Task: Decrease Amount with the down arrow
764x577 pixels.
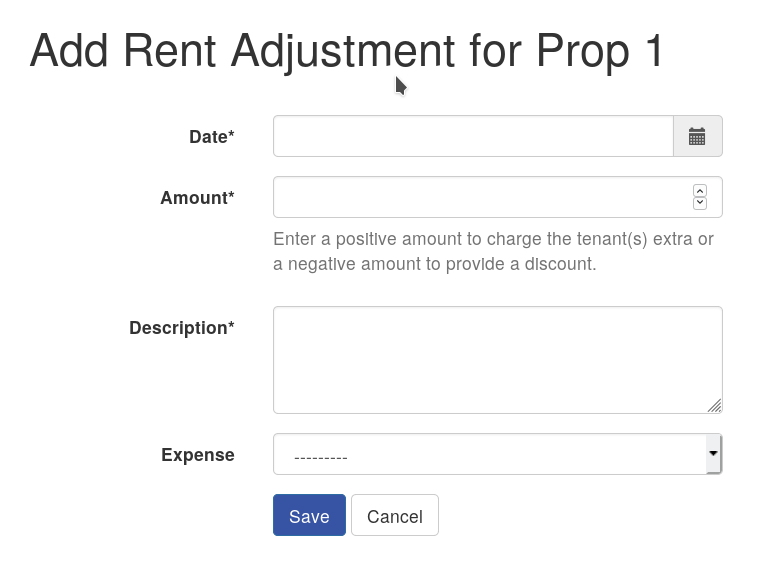Action: tap(700, 203)
